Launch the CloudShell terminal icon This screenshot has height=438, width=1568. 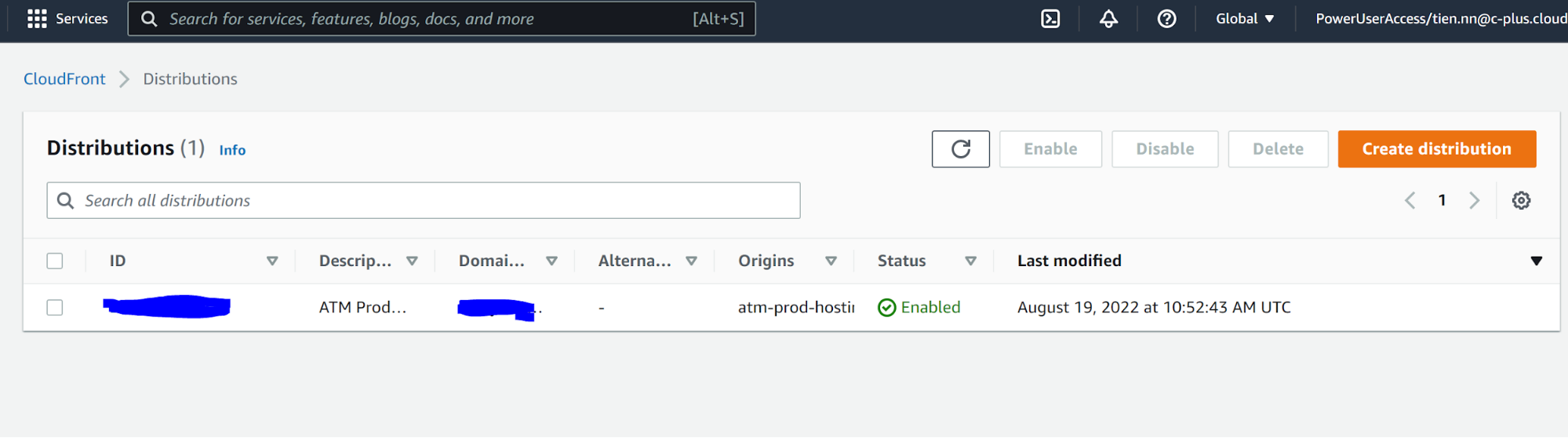1050,19
